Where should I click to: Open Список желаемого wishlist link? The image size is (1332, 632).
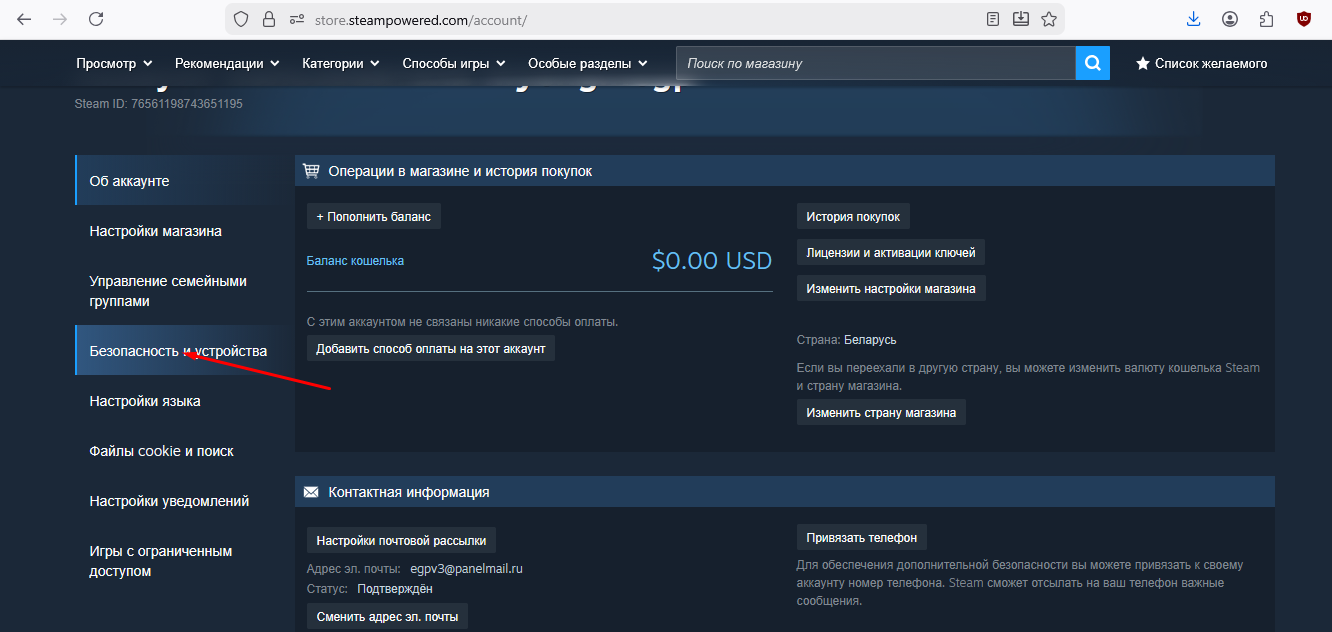[x=1201, y=63]
